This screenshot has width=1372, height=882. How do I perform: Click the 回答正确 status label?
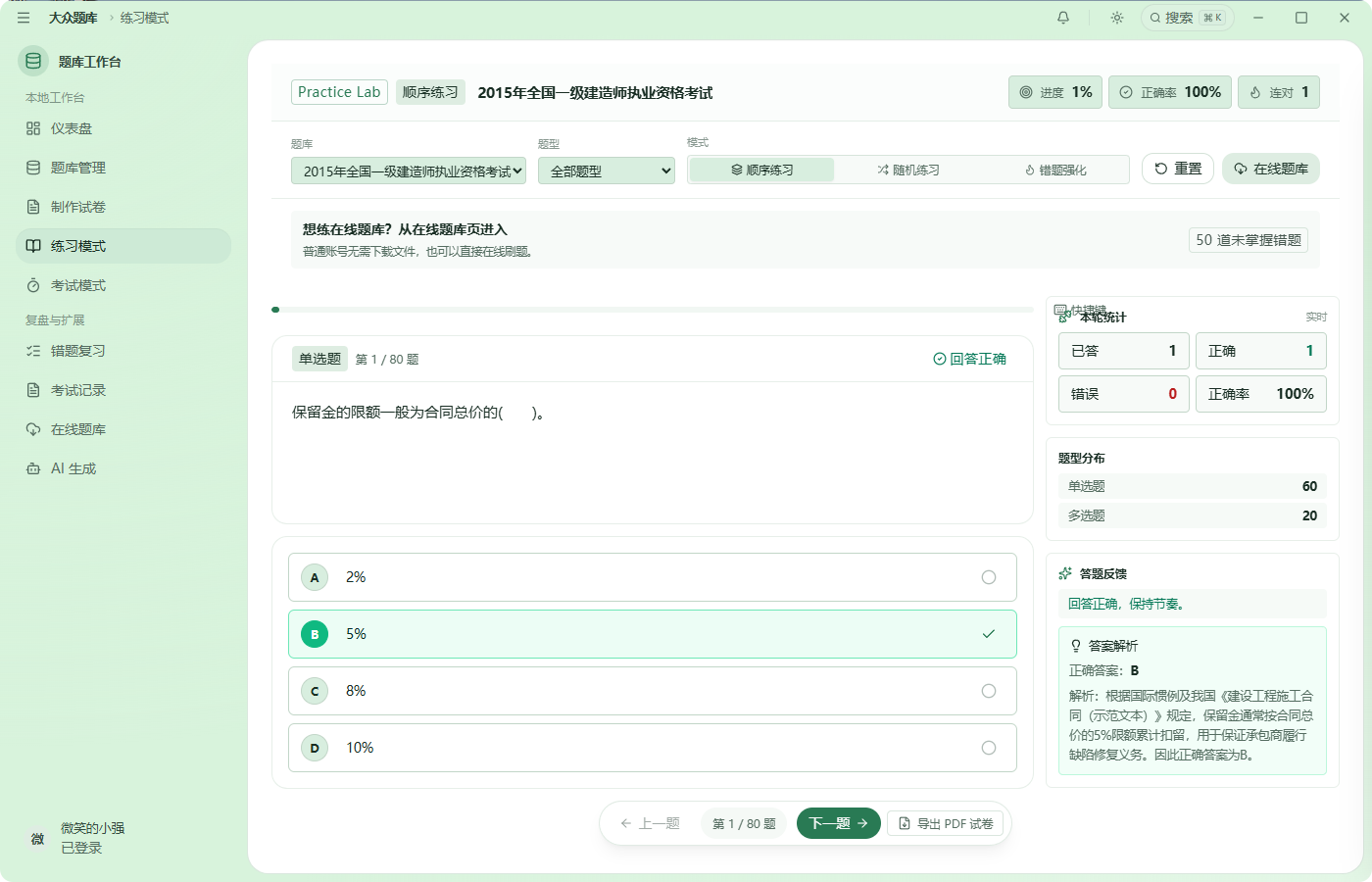[969, 359]
